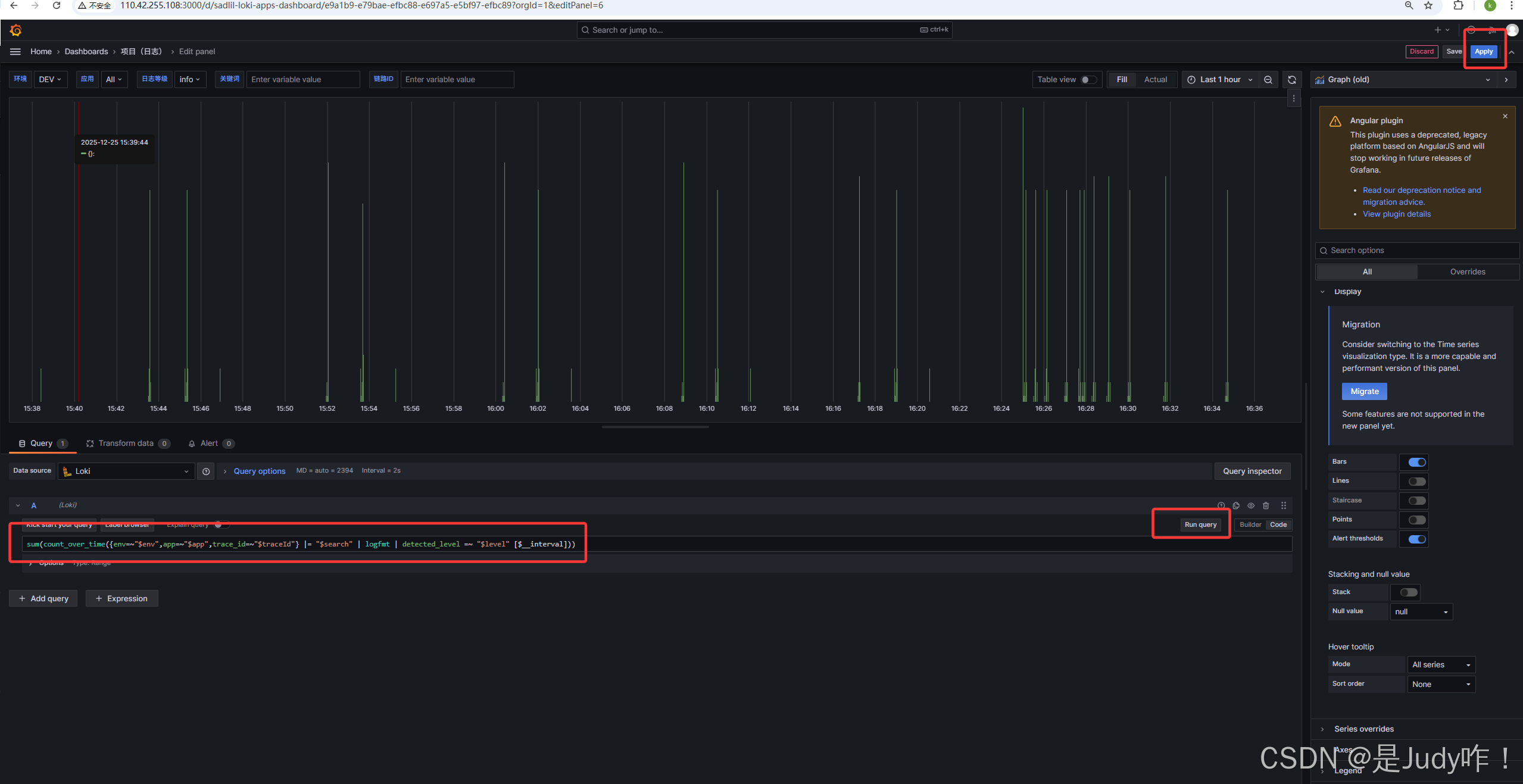Toggle the Table view switch
Viewport: 1523px width, 784px height.
(1088, 80)
